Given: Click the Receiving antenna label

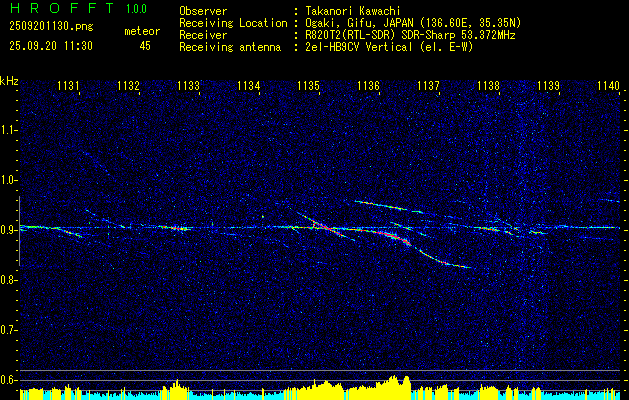Looking at the screenshot, I should point(230,47).
